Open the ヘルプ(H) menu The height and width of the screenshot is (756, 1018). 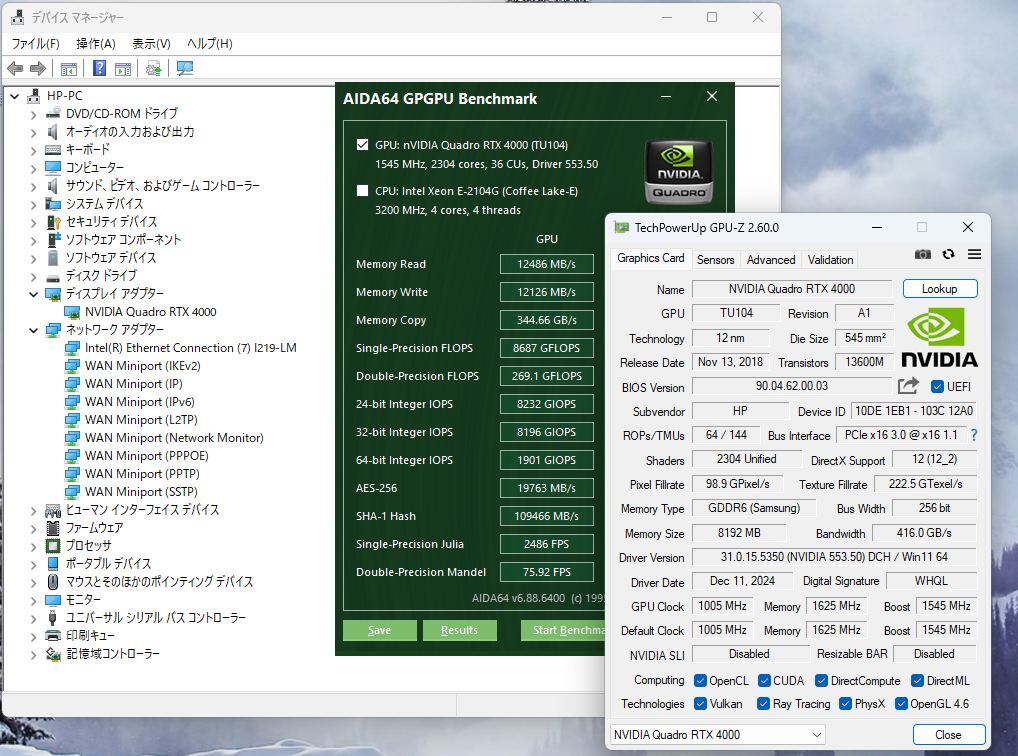pos(209,44)
